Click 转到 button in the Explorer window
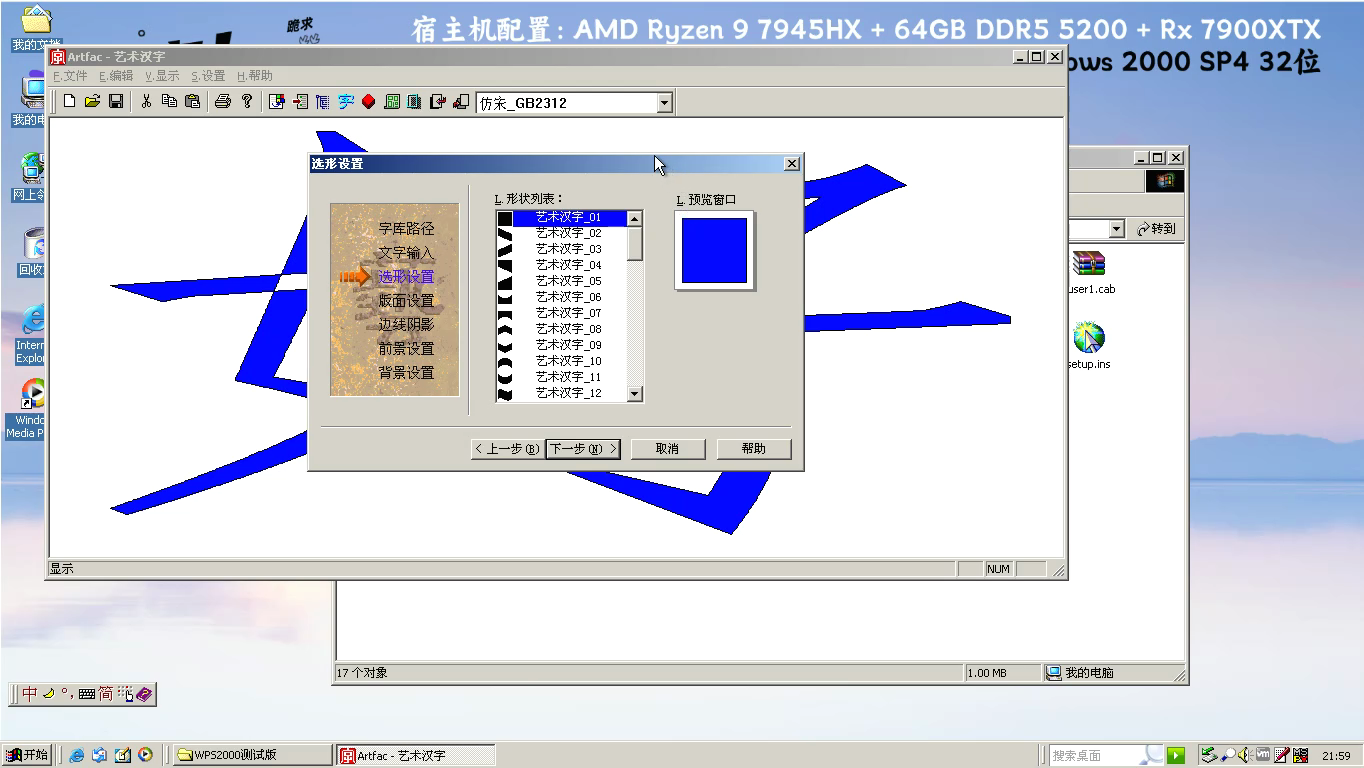The image size is (1364, 768). [x=1156, y=229]
